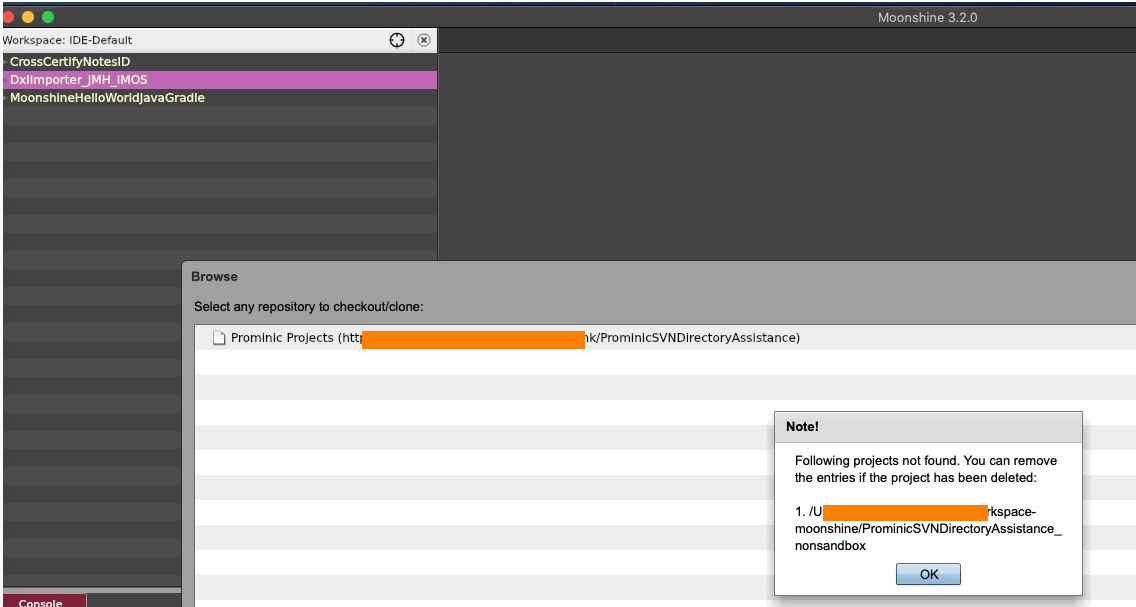Click the Workspace: IDE-Default label

(67, 40)
